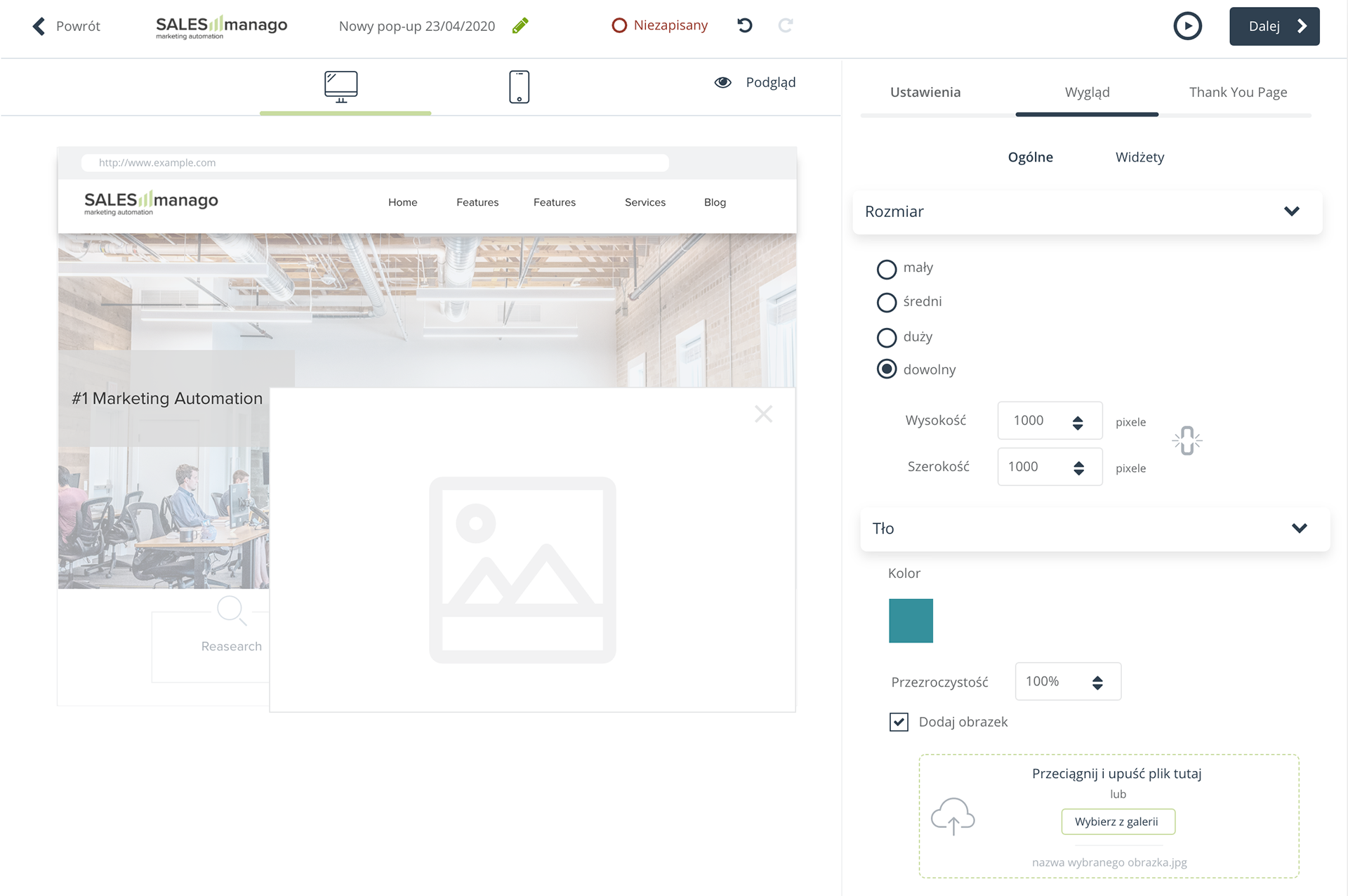The height and width of the screenshot is (896, 1348).
Task: Open the teal background color swatch
Action: [911, 621]
